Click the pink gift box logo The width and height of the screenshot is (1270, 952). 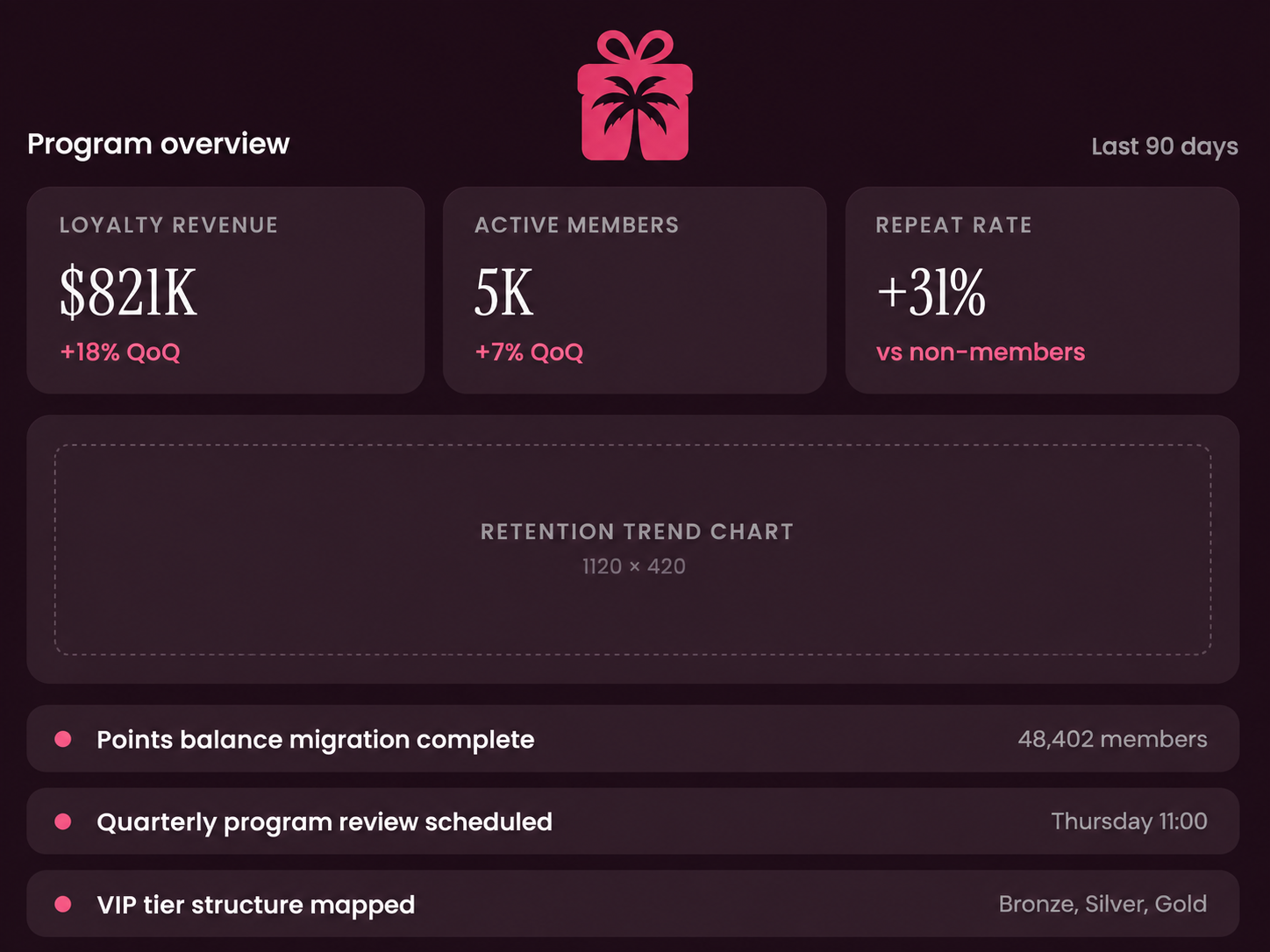pyautogui.click(x=635, y=96)
